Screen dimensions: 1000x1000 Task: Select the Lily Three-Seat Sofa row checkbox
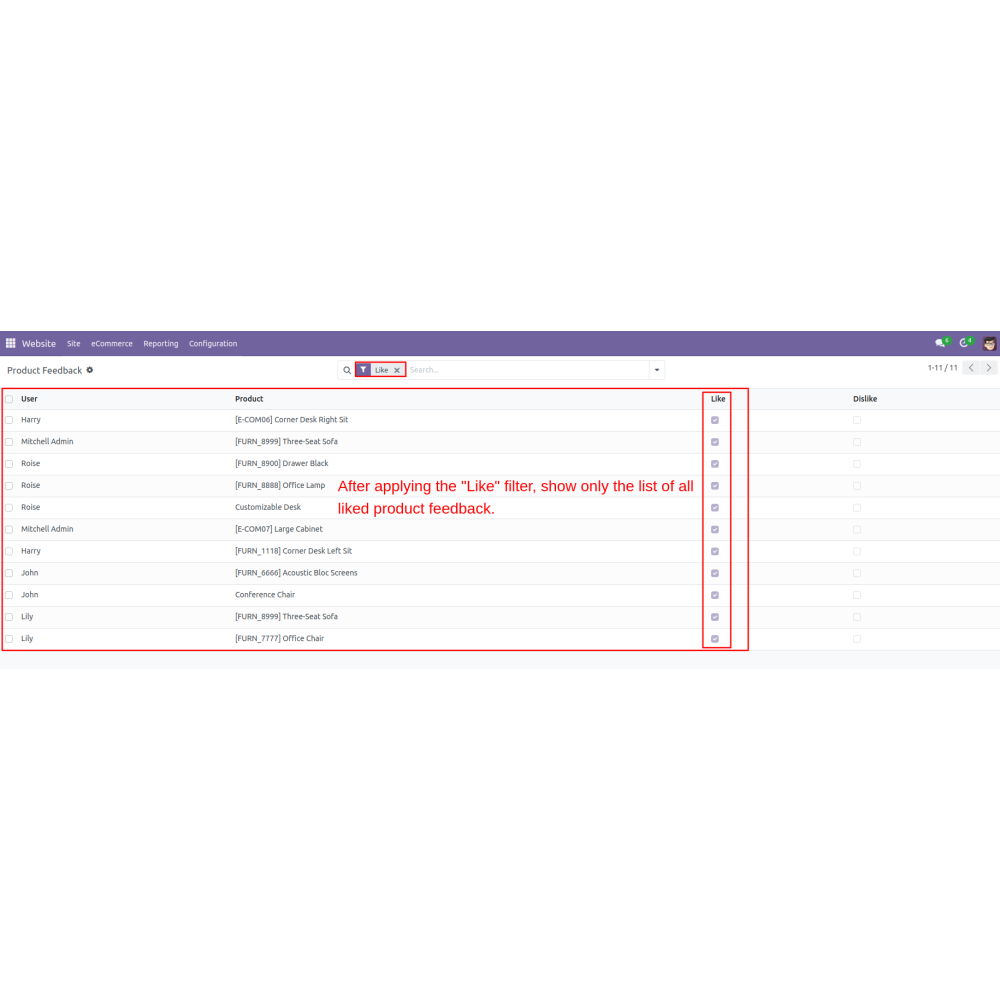click(9, 617)
